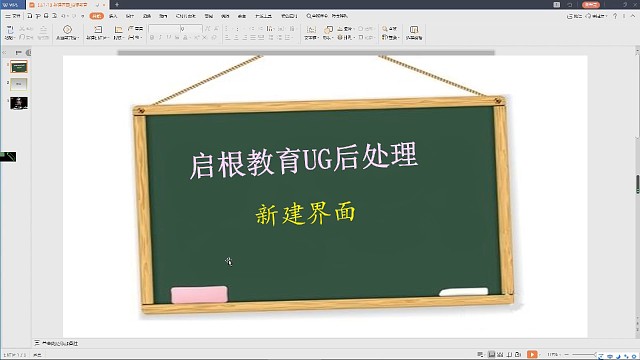640x360 pixels.
Task: Toggle Italic formatting
Action: click(160, 38)
